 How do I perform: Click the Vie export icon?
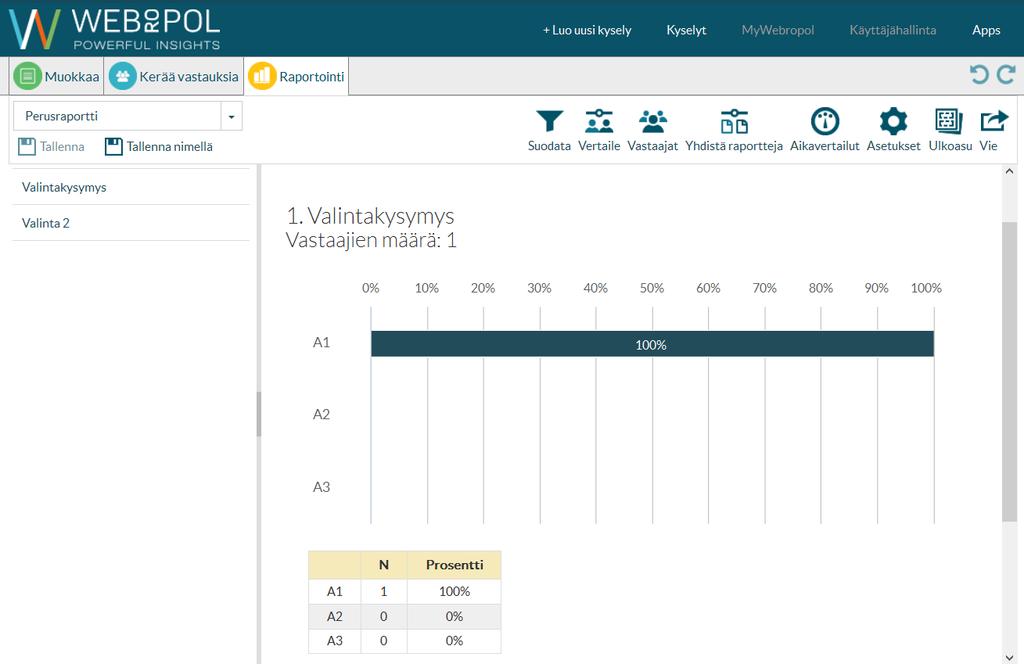pyautogui.click(x=994, y=121)
